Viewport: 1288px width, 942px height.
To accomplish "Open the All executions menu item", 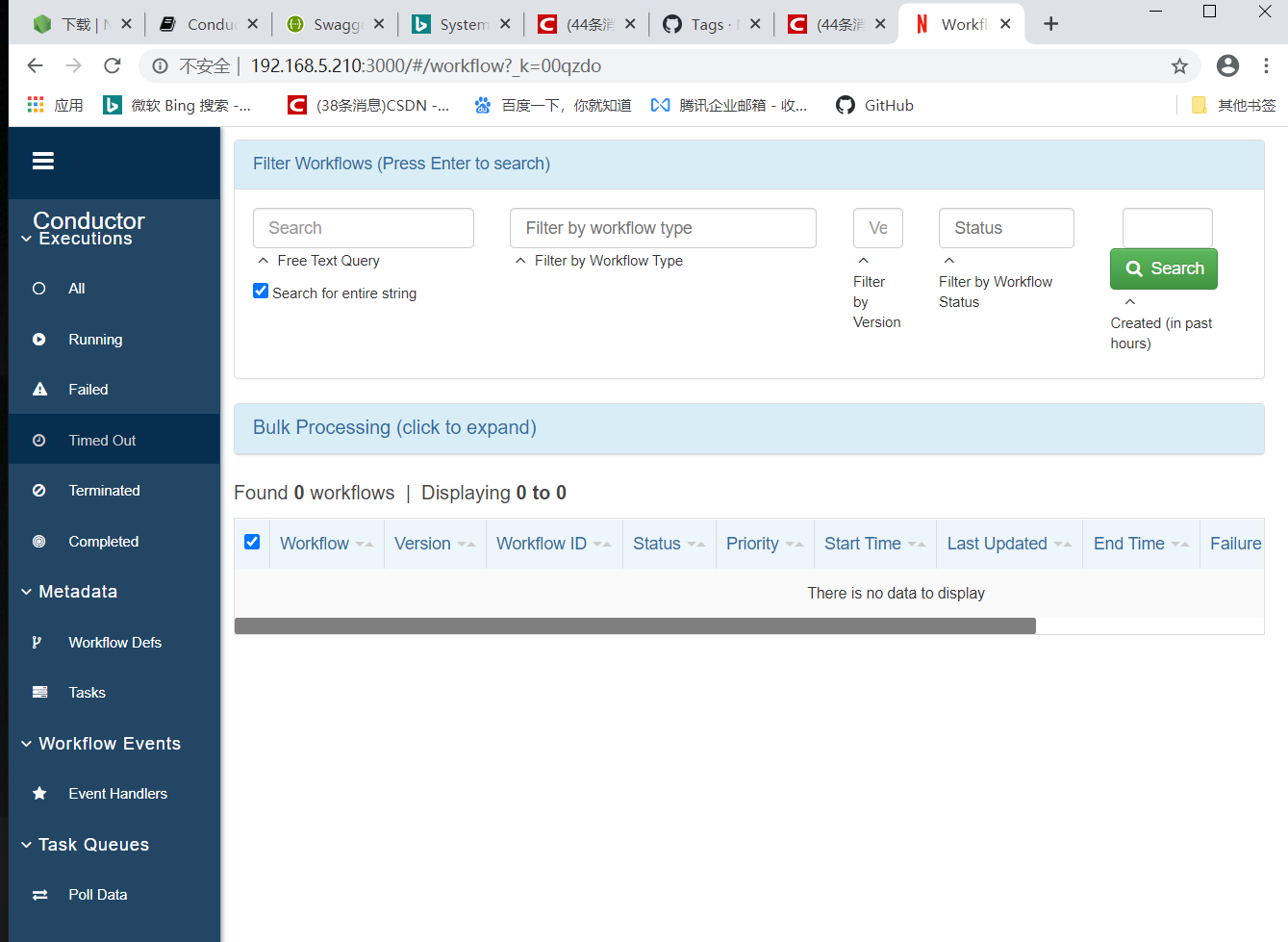I will 38,288.
